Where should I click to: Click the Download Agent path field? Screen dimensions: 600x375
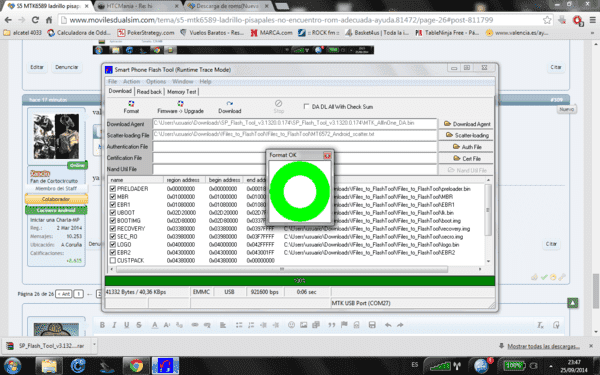[295, 124]
